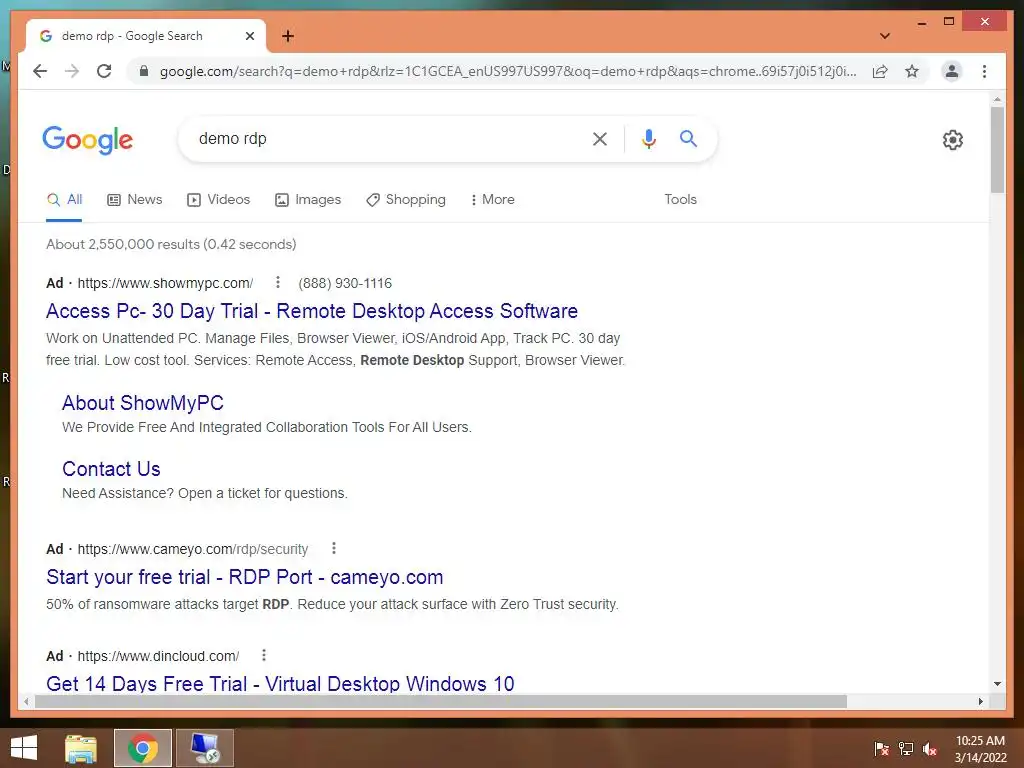Click the cameyo.com/rdp/security ad URL
This screenshot has width=1024, height=768.
(193, 549)
